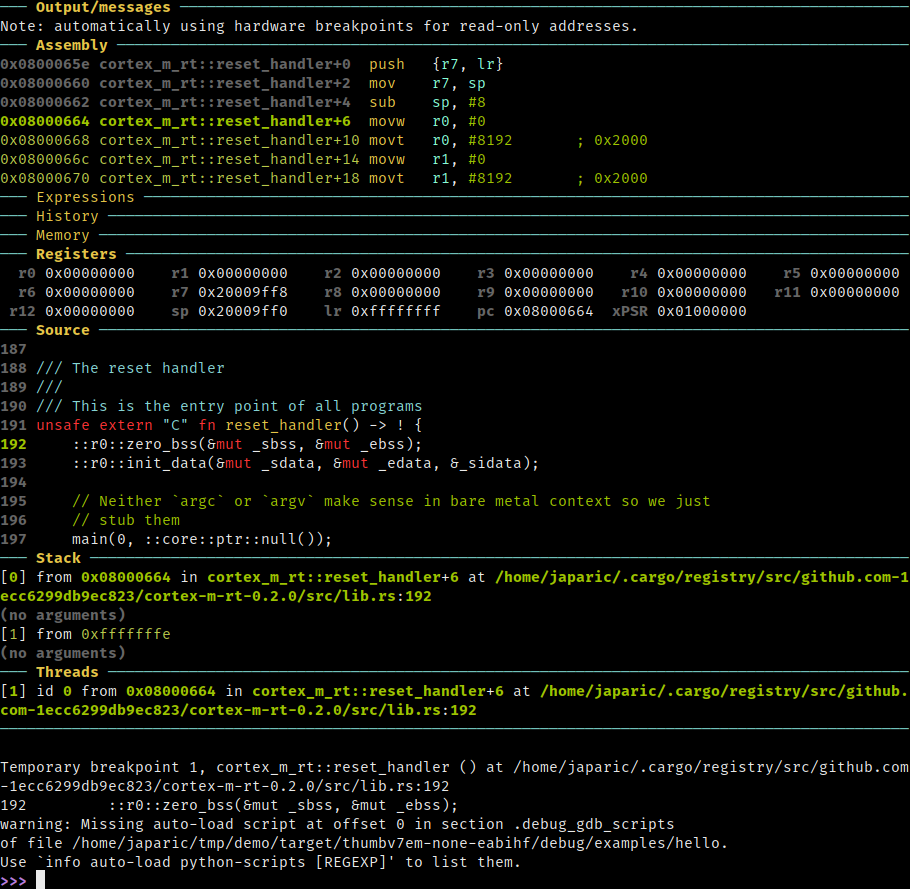910x889 pixels.
Task: Click the Registers section header
Action: (76, 254)
